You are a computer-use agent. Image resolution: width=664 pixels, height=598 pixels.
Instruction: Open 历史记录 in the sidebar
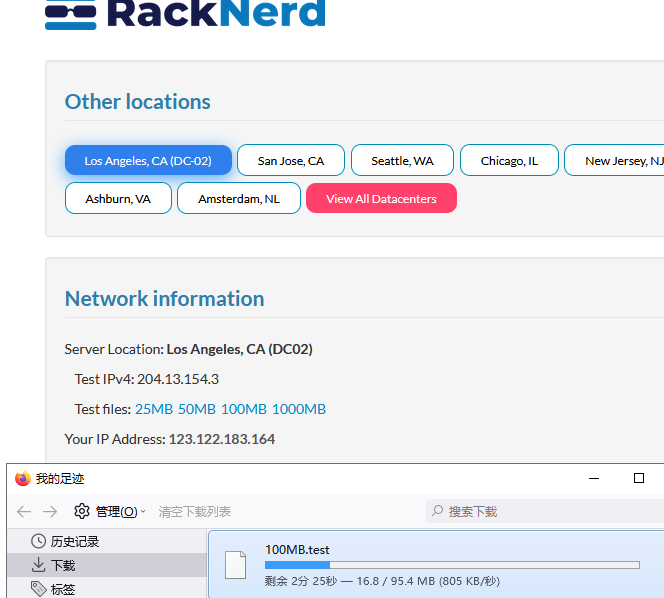107,541
